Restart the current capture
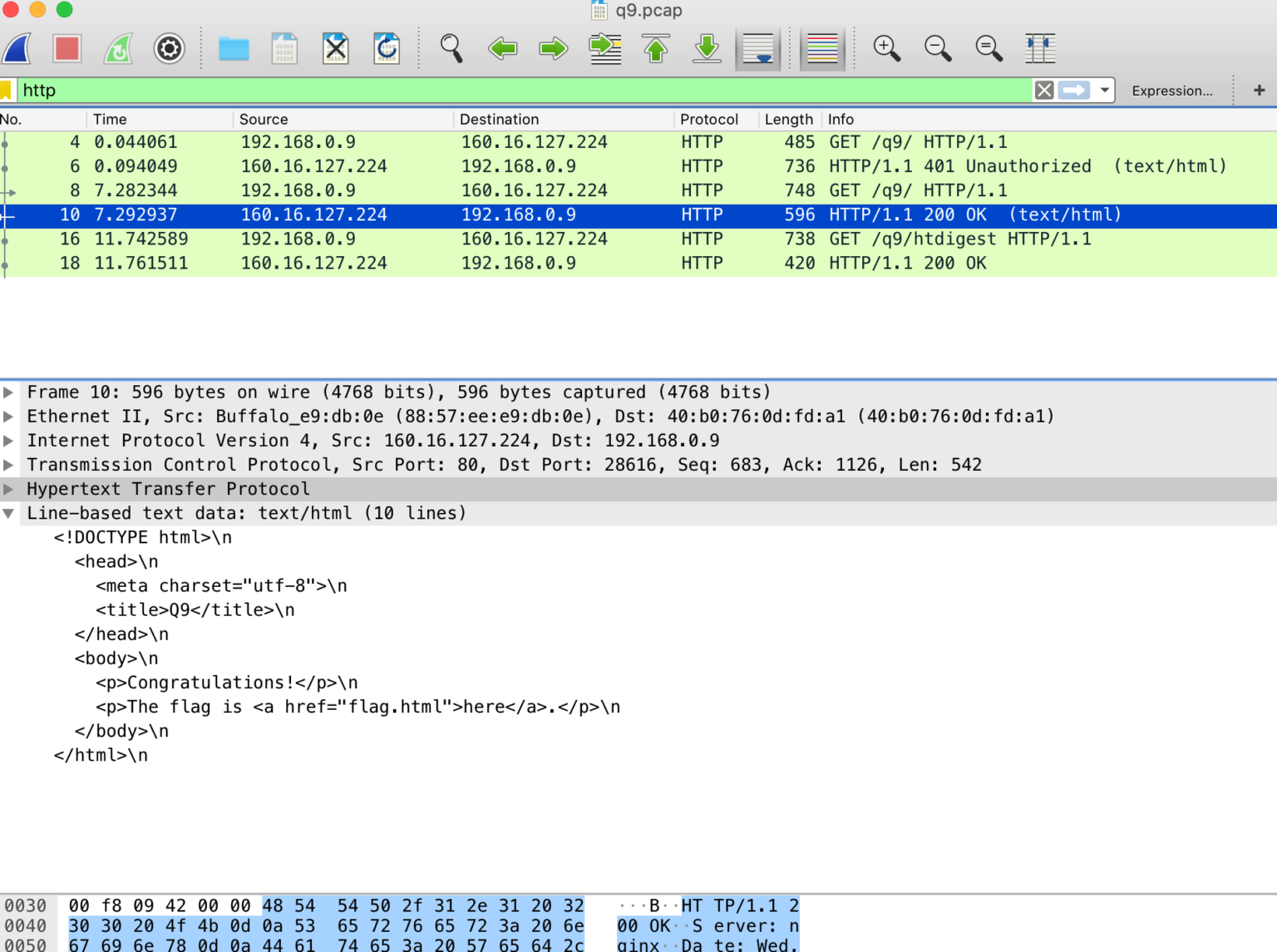Screen dimensions: 1277x952 tap(117, 48)
